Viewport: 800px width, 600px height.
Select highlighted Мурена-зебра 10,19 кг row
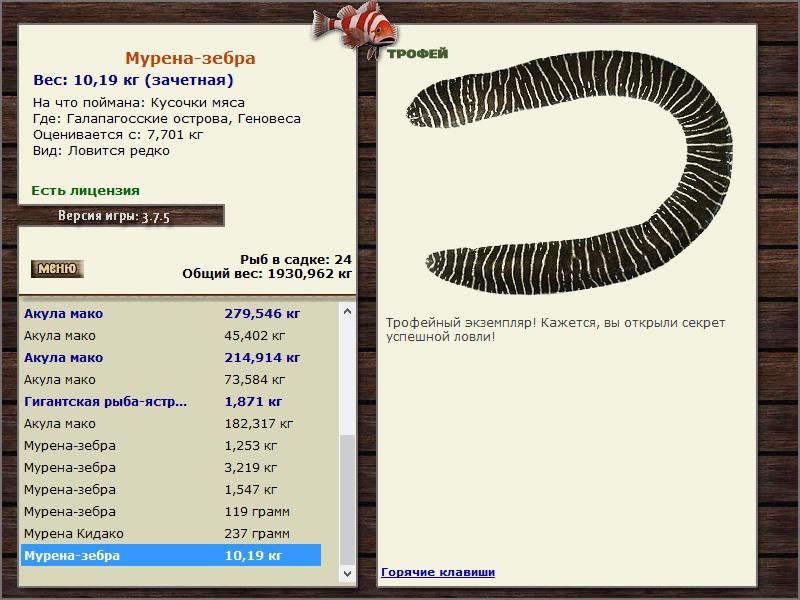click(x=171, y=555)
